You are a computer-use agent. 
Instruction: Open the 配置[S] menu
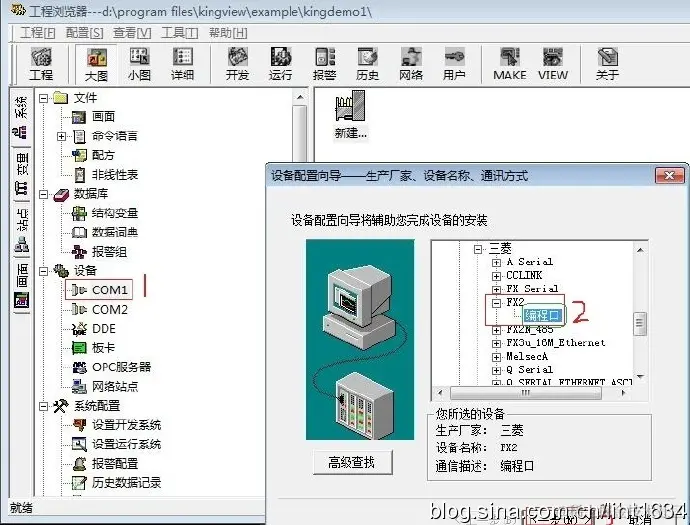[84, 33]
